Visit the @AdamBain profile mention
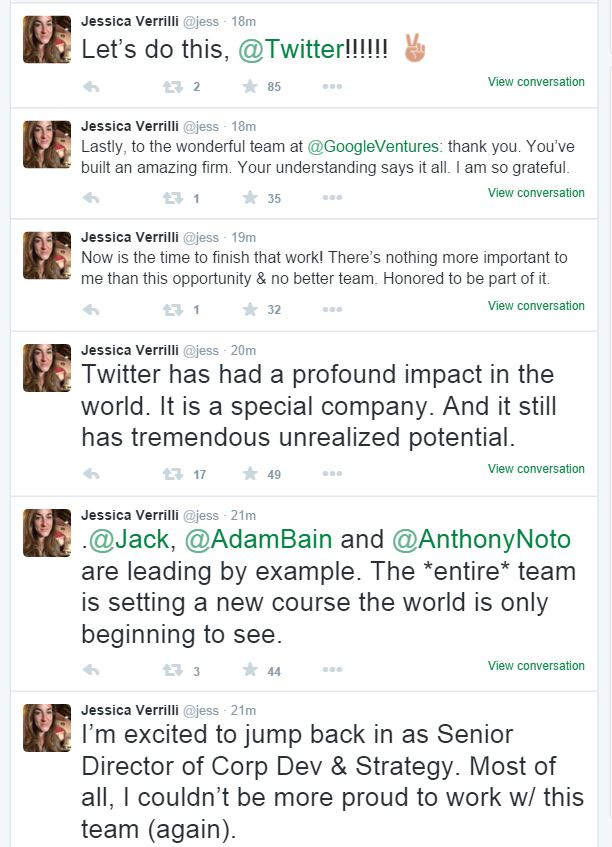Image resolution: width=612 pixels, height=847 pixels. point(256,540)
